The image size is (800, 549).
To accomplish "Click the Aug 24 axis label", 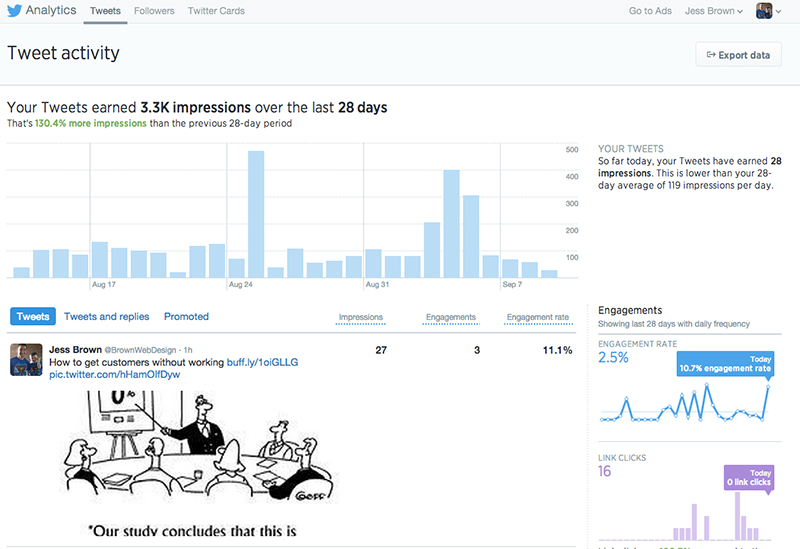I will click(x=241, y=284).
